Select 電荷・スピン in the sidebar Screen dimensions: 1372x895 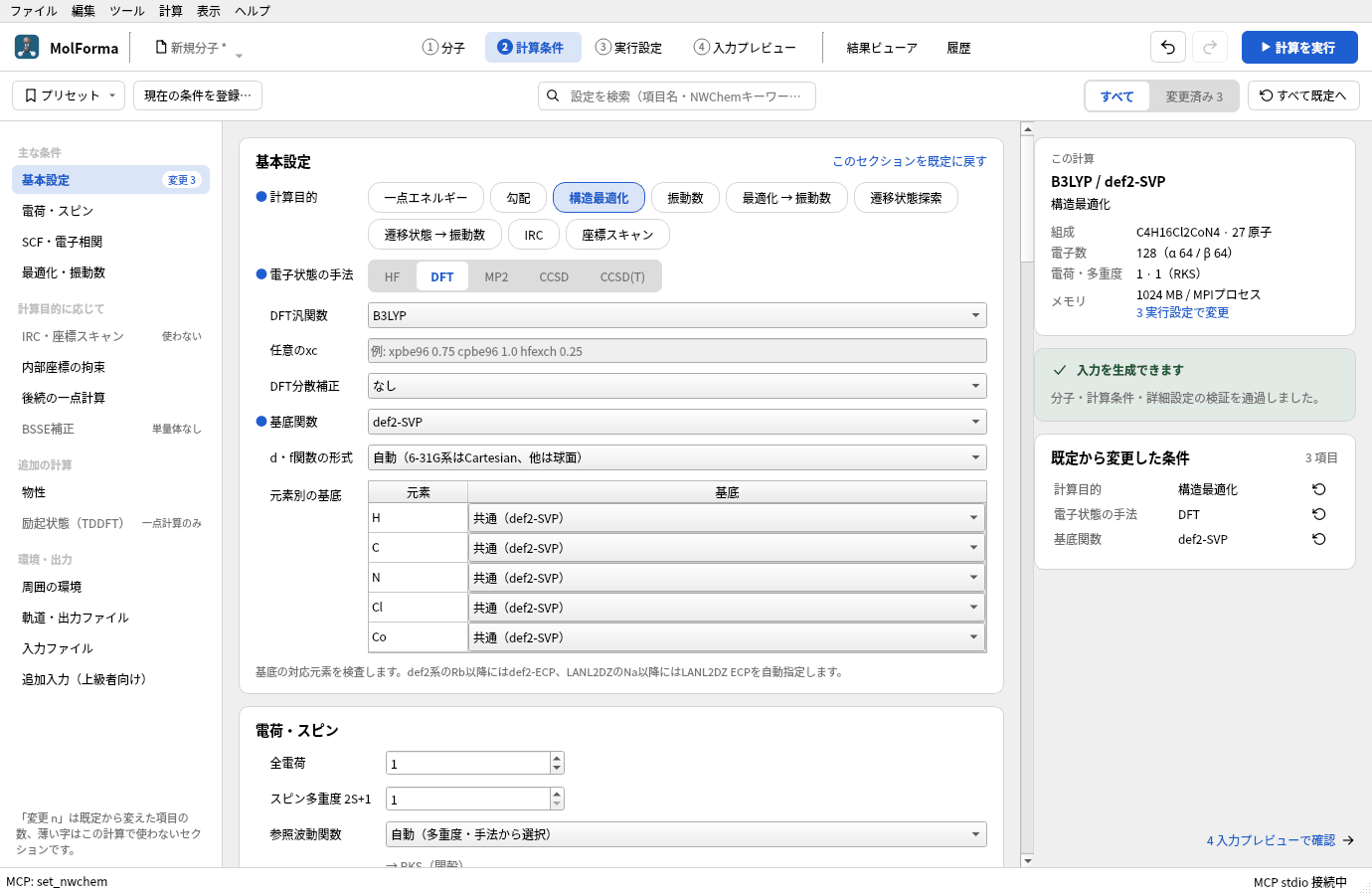click(x=110, y=211)
